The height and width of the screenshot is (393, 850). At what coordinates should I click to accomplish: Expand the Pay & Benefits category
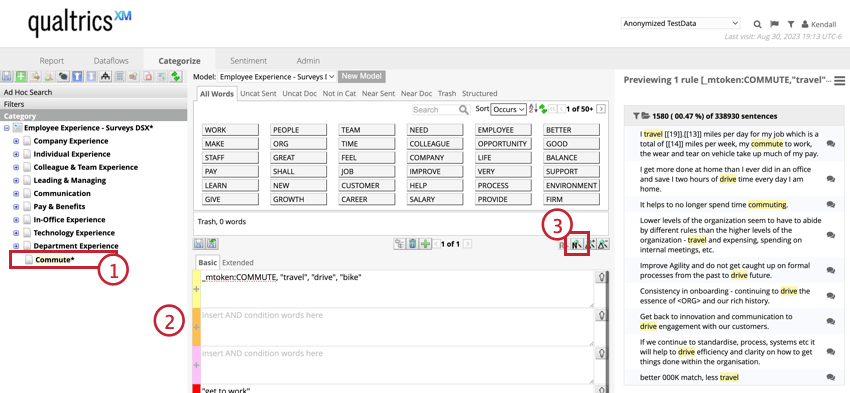(x=16, y=207)
